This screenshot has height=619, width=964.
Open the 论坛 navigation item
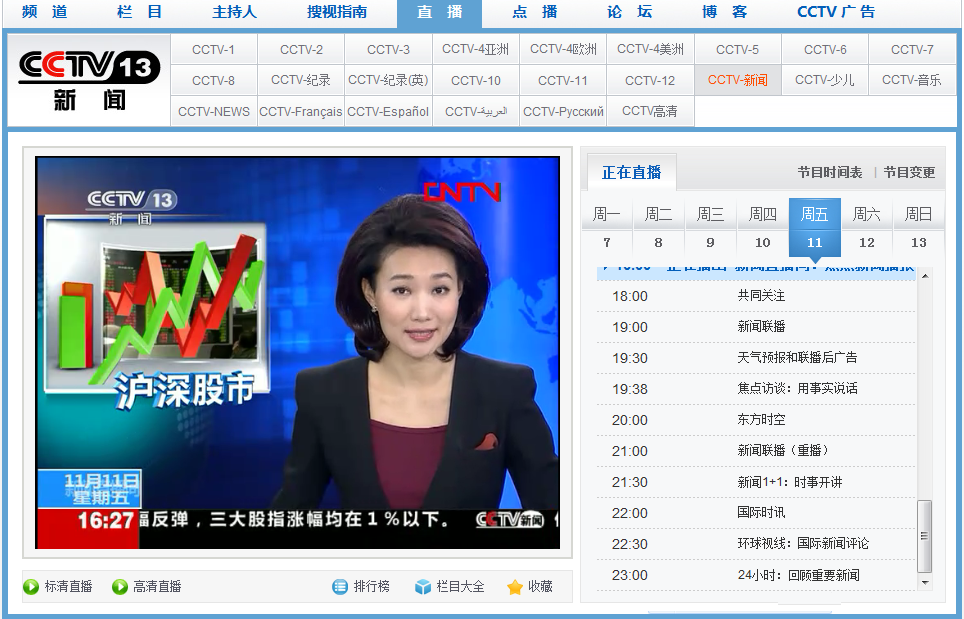tap(630, 12)
